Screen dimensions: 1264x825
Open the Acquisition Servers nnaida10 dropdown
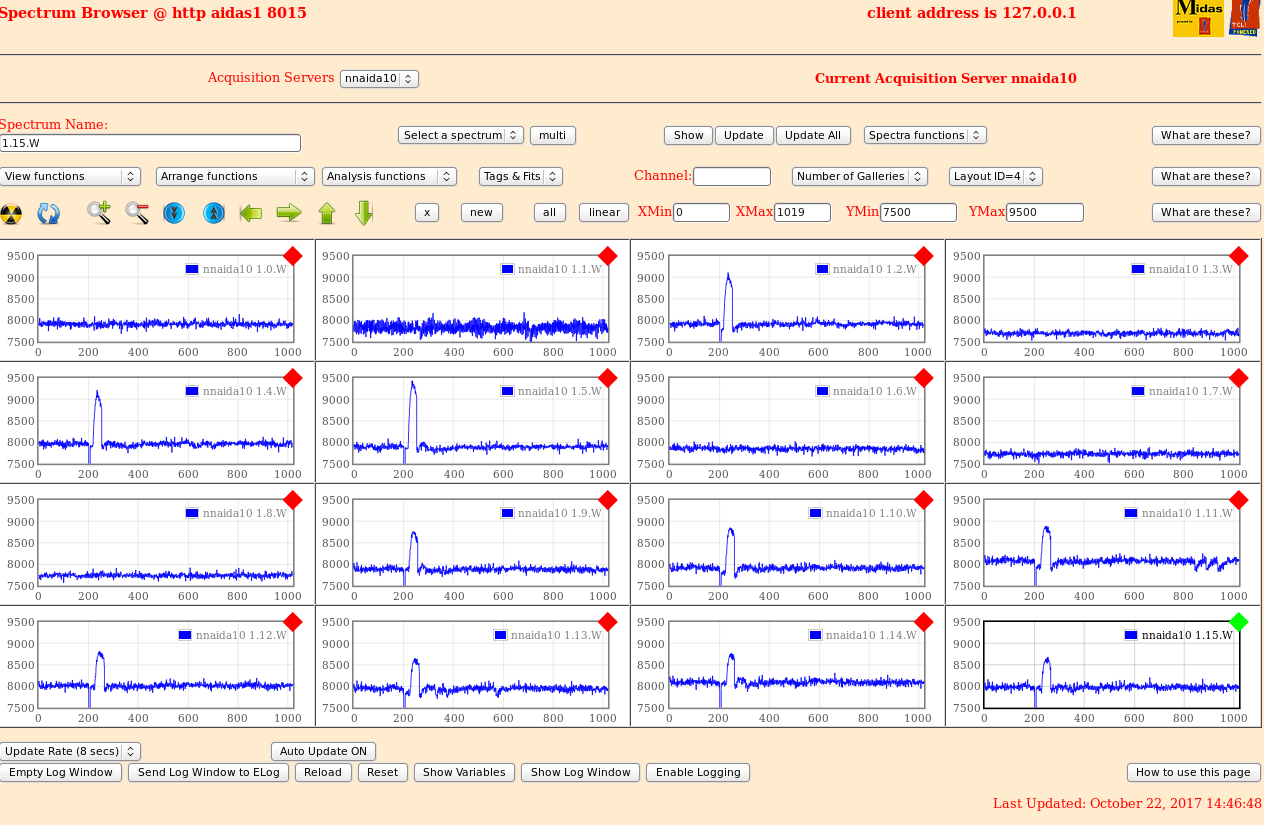pos(379,78)
